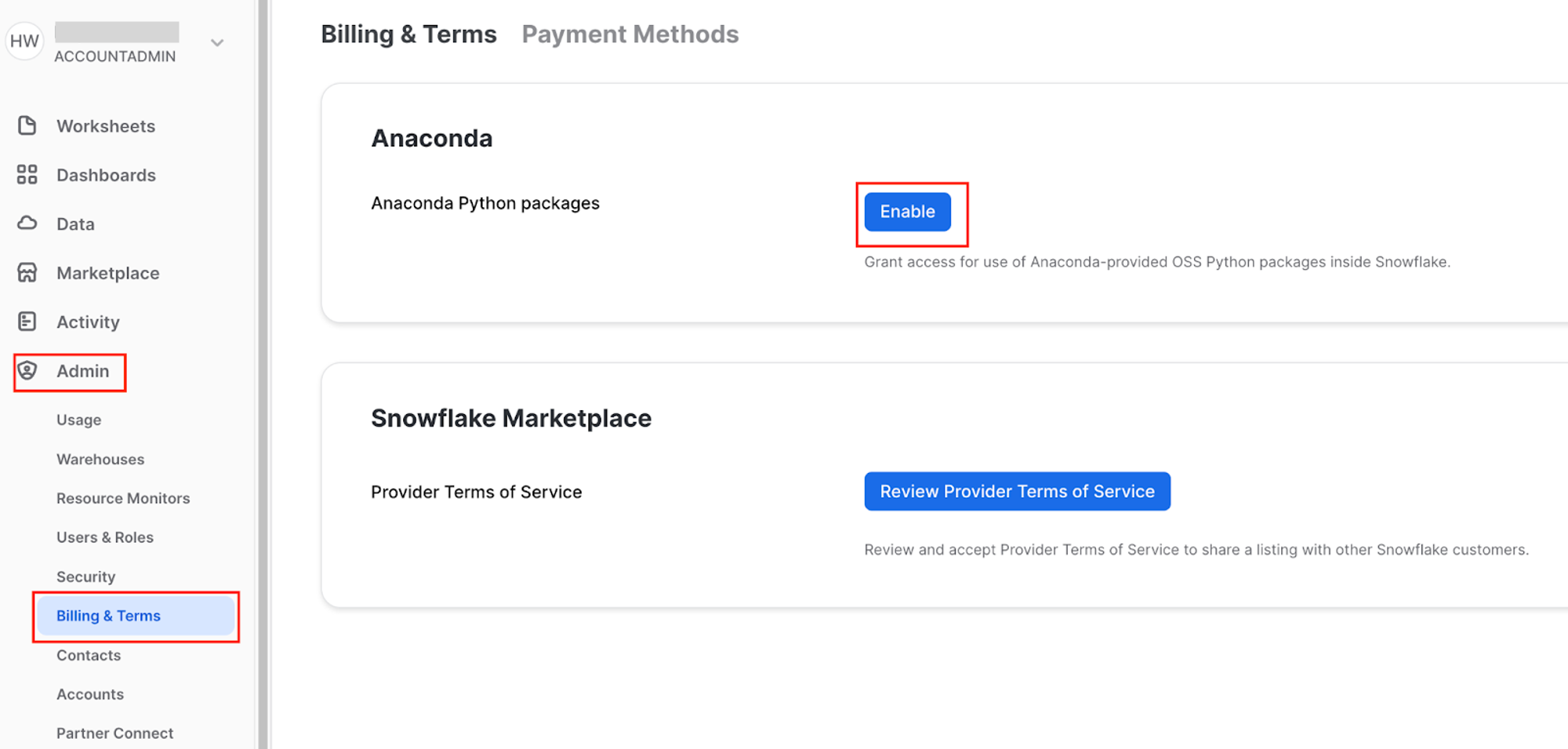1568x749 pixels.
Task: Switch to the Payment Methods tab
Action: [630, 35]
